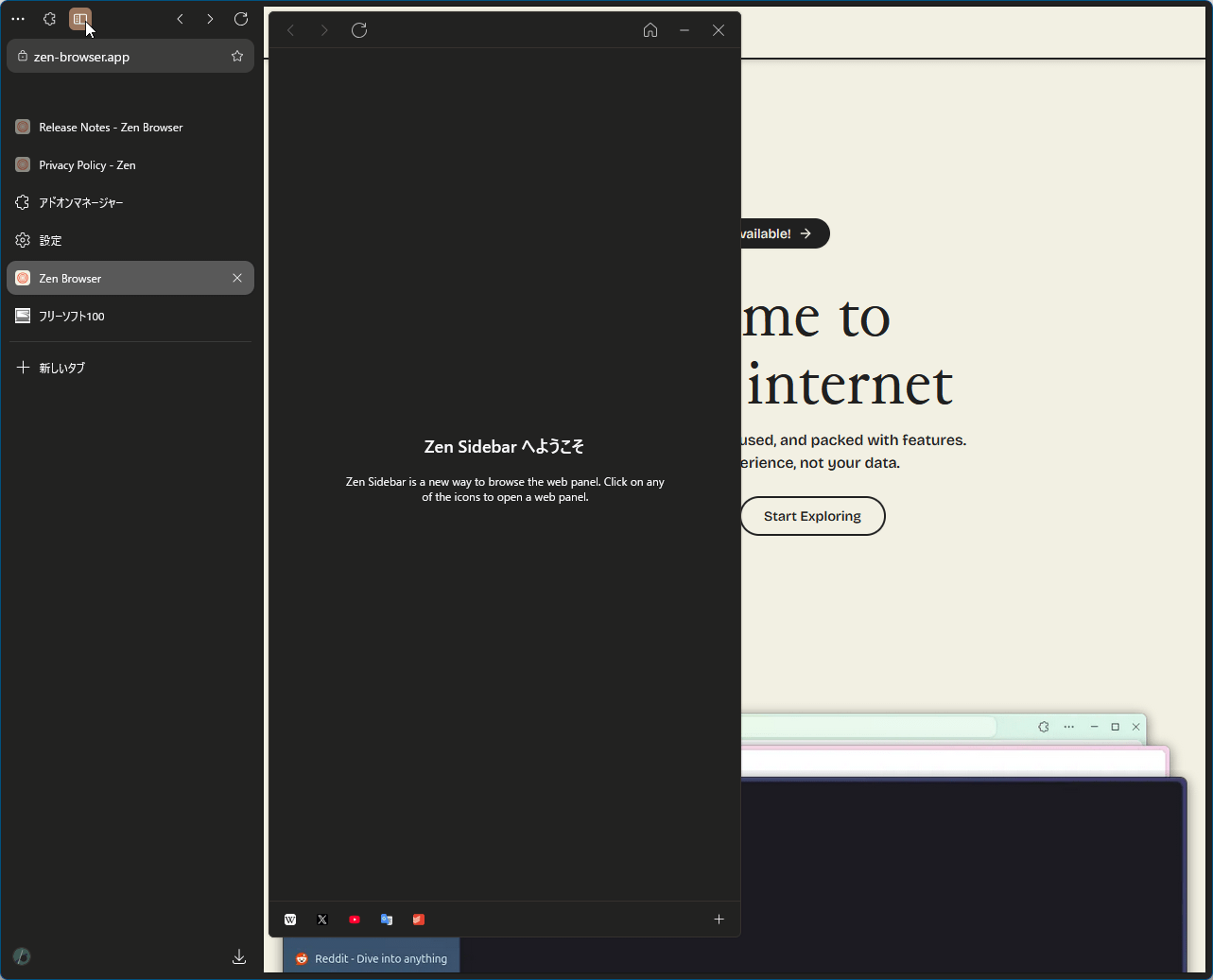Click the Zen Sidebar description text
Screen dimensions: 1213x980
505,490
